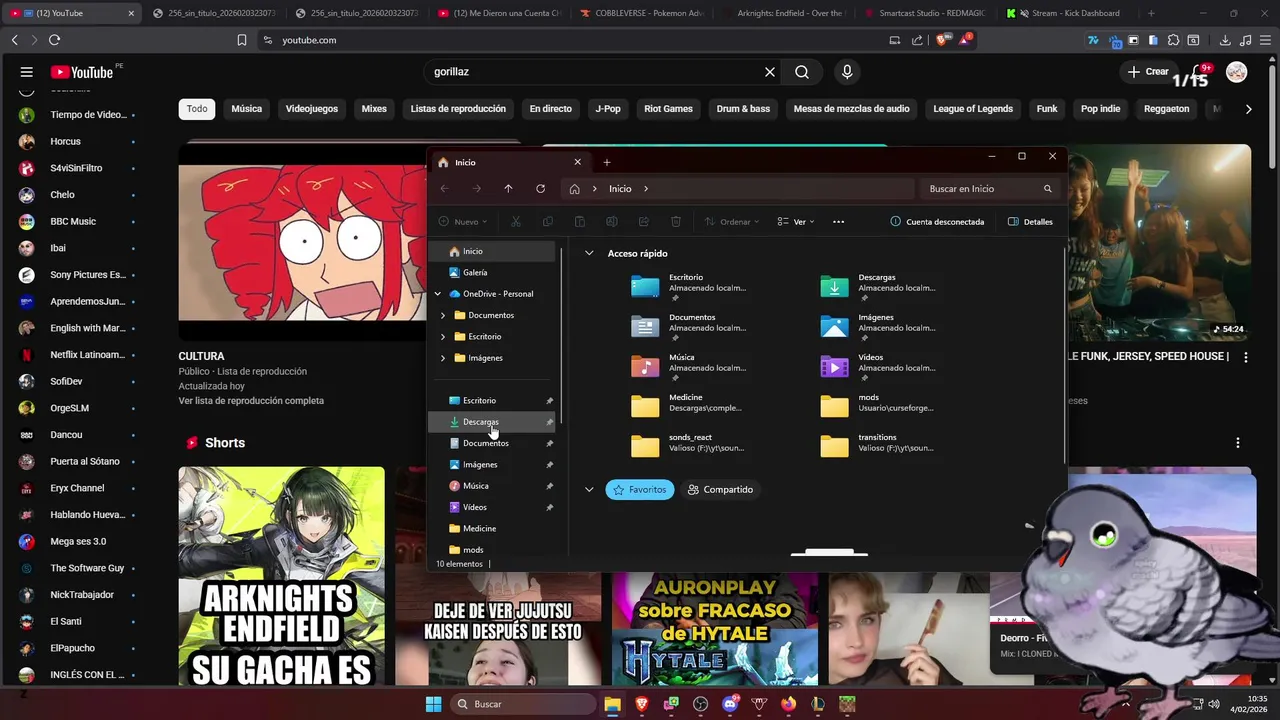The height and width of the screenshot is (720, 1280).
Task: Open the Descargas quick access folder tile
Action: click(x=878, y=287)
